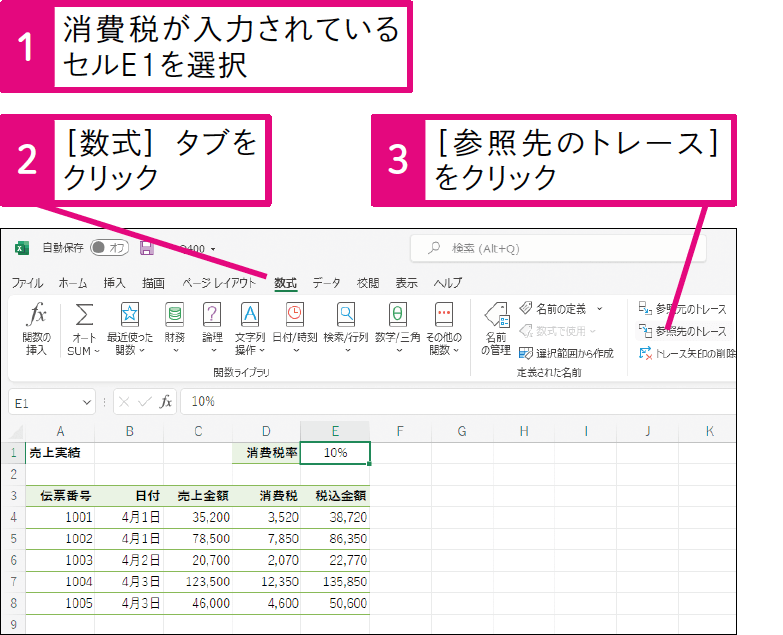Switch to the 描画 tab

[x=153, y=283]
